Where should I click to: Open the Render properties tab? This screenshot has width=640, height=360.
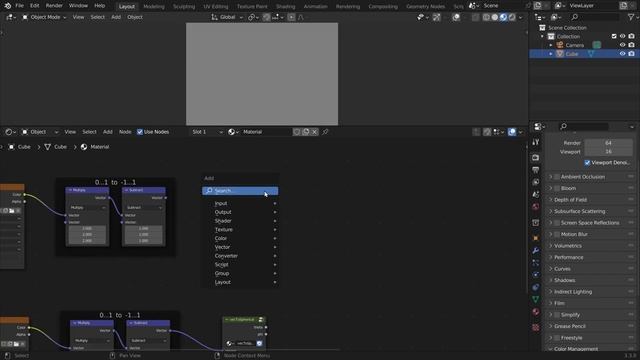click(536, 158)
